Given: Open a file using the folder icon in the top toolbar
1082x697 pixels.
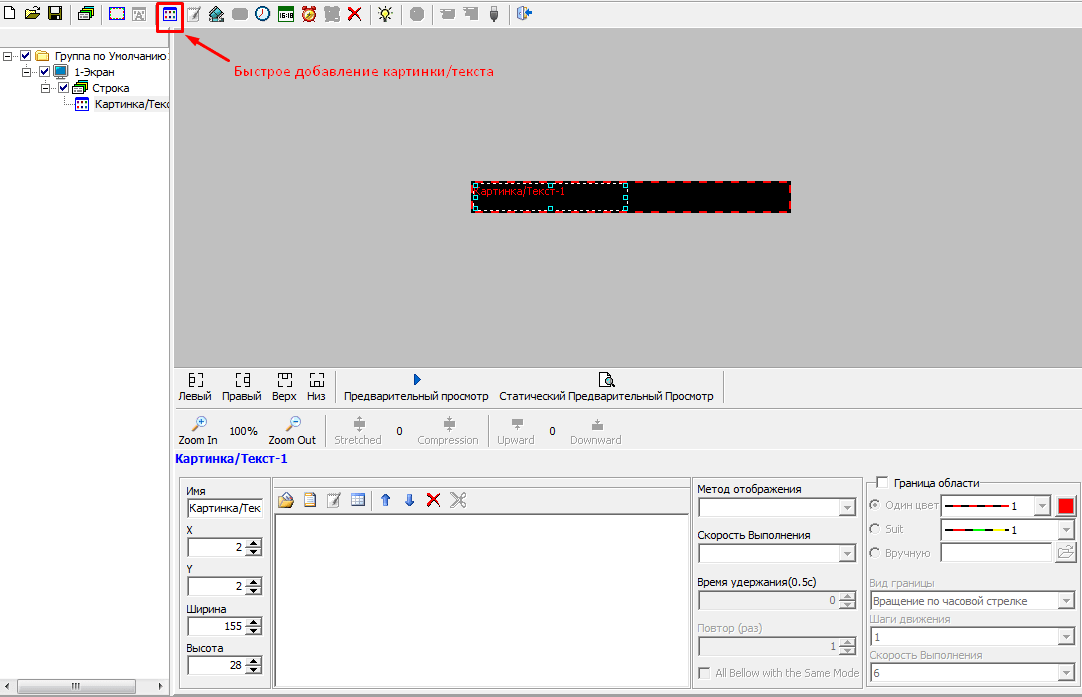Looking at the screenshot, I should pos(32,14).
